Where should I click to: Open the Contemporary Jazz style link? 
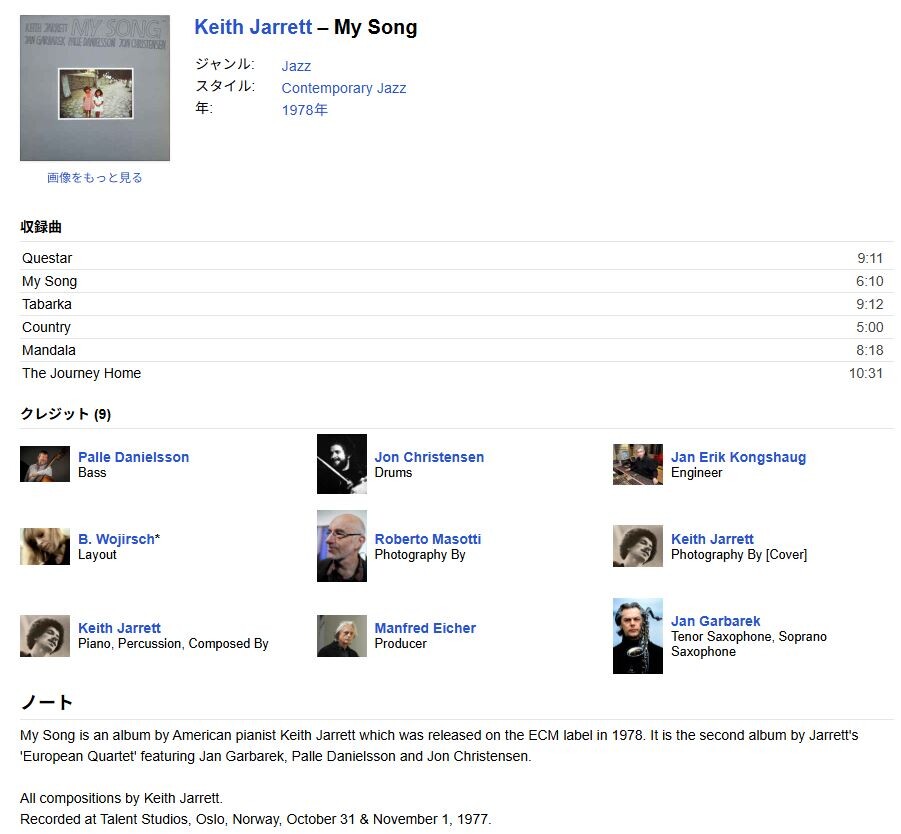(x=344, y=88)
